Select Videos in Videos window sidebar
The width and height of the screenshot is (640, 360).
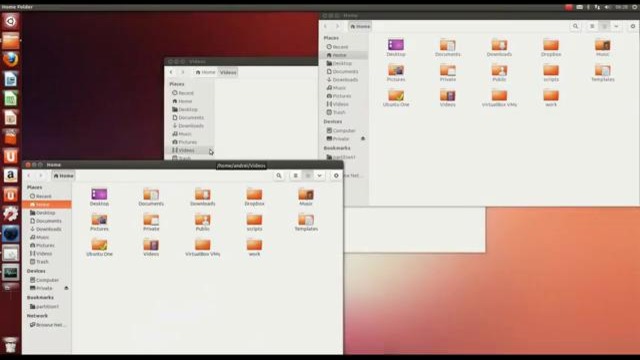pos(189,150)
